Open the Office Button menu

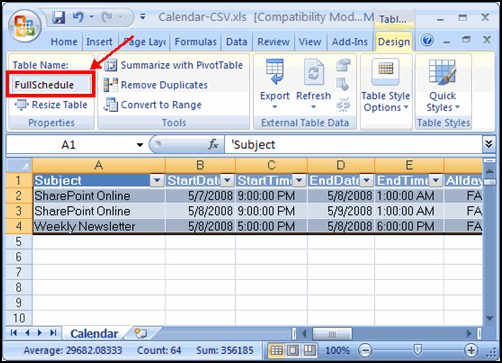point(25,26)
